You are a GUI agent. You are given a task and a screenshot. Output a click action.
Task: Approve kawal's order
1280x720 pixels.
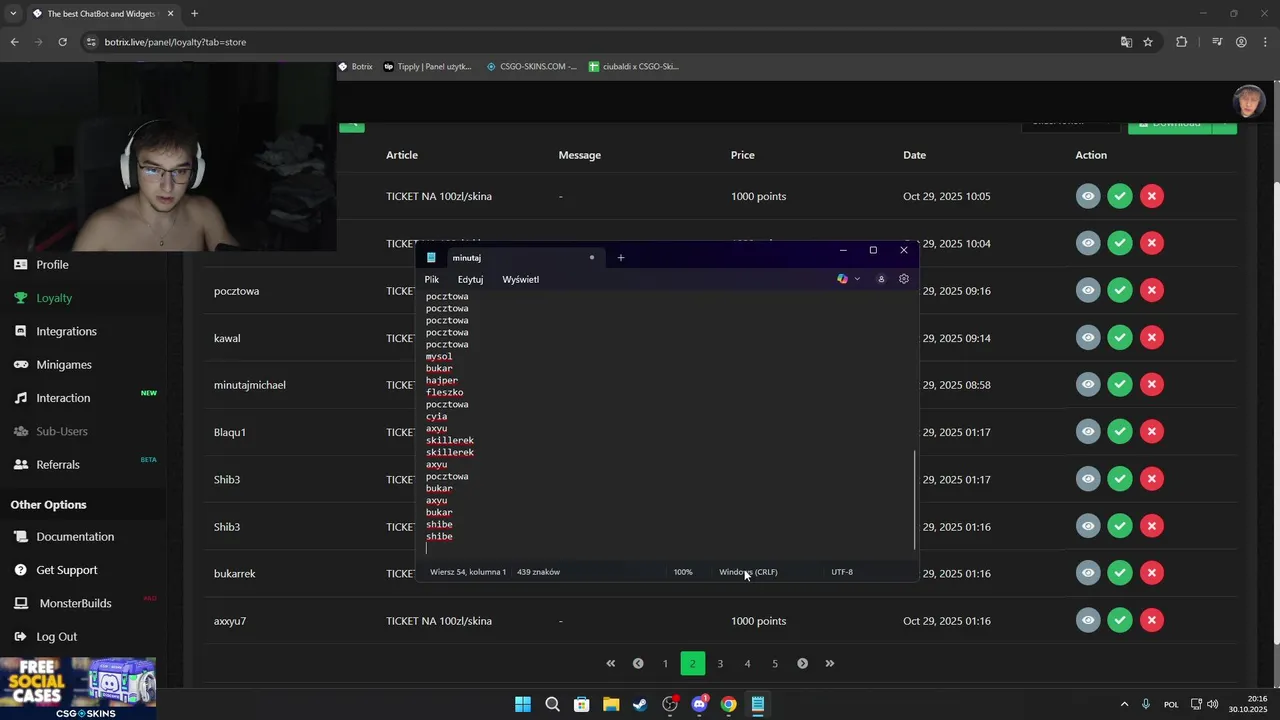point(1120,337)
